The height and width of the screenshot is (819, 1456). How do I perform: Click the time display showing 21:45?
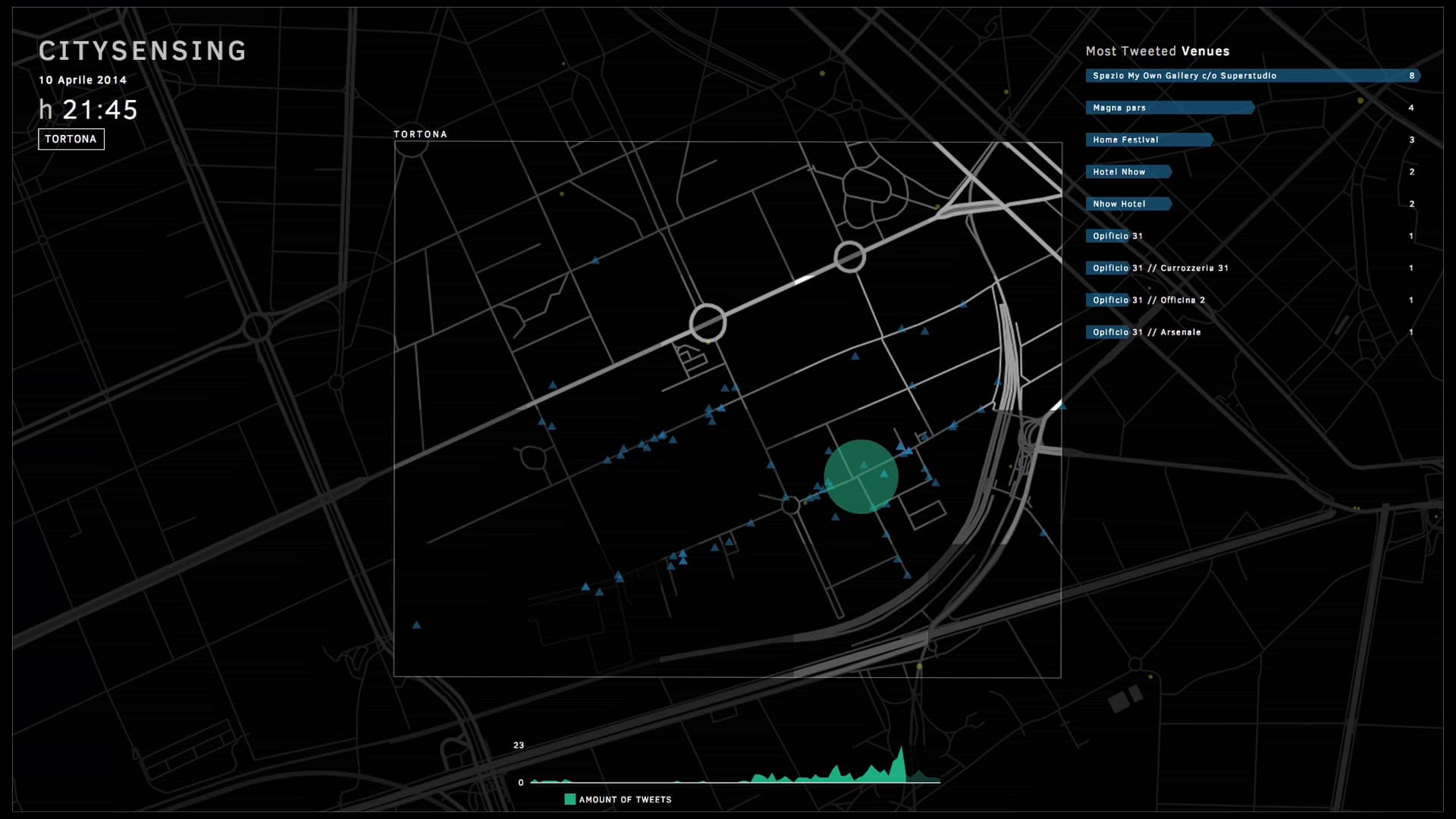[x=89, y=109]
